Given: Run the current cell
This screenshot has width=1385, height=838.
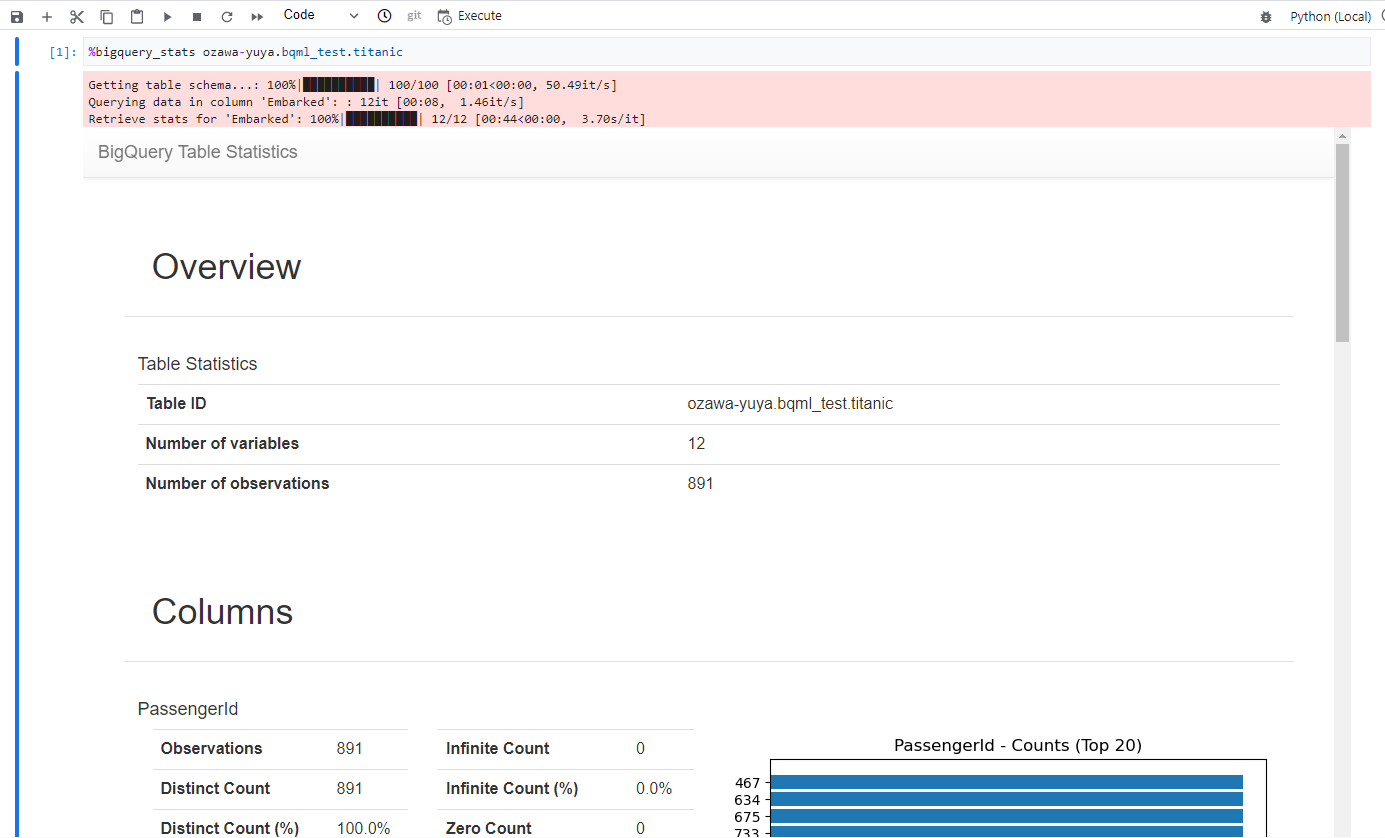Looking at the screenshot, I should pyautogui.click(x=166, y=15).
